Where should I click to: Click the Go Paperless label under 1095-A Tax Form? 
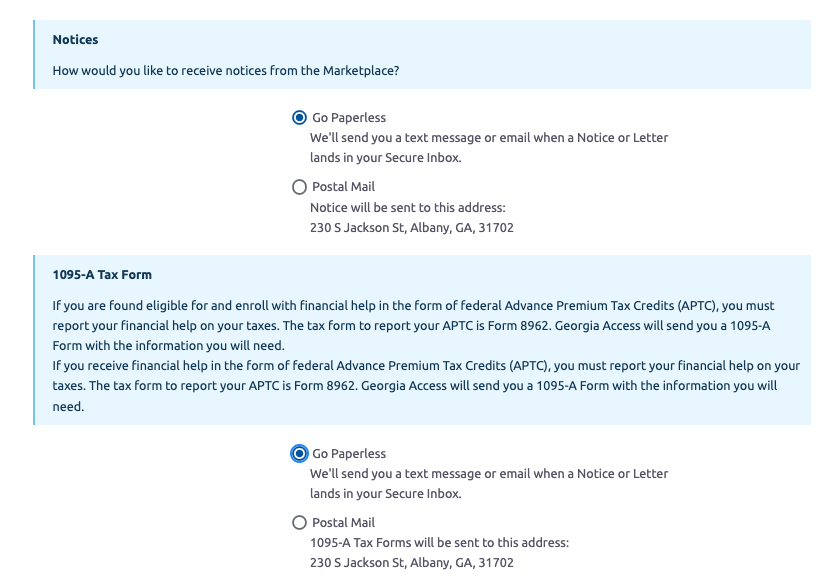point(349,453)
